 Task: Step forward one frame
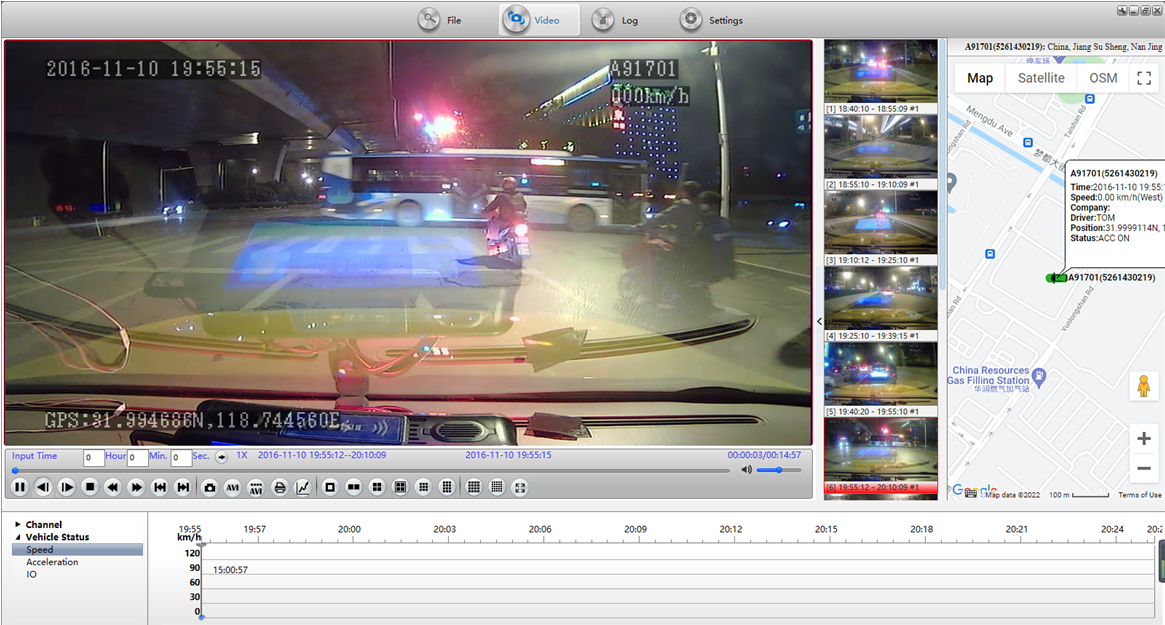coord(66,488)
